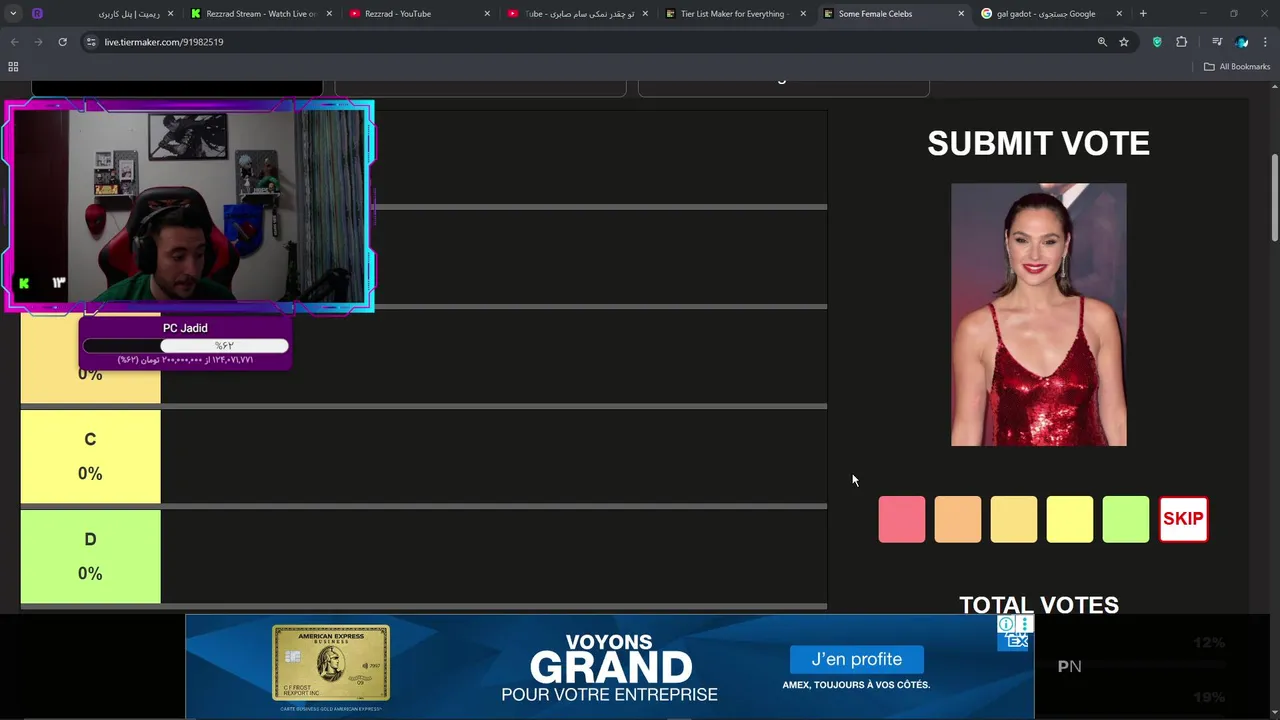The width and height of the screenshot is (1280, 720).
Task: Click the PC Jadid goal label
Action: tap(185, 328)
